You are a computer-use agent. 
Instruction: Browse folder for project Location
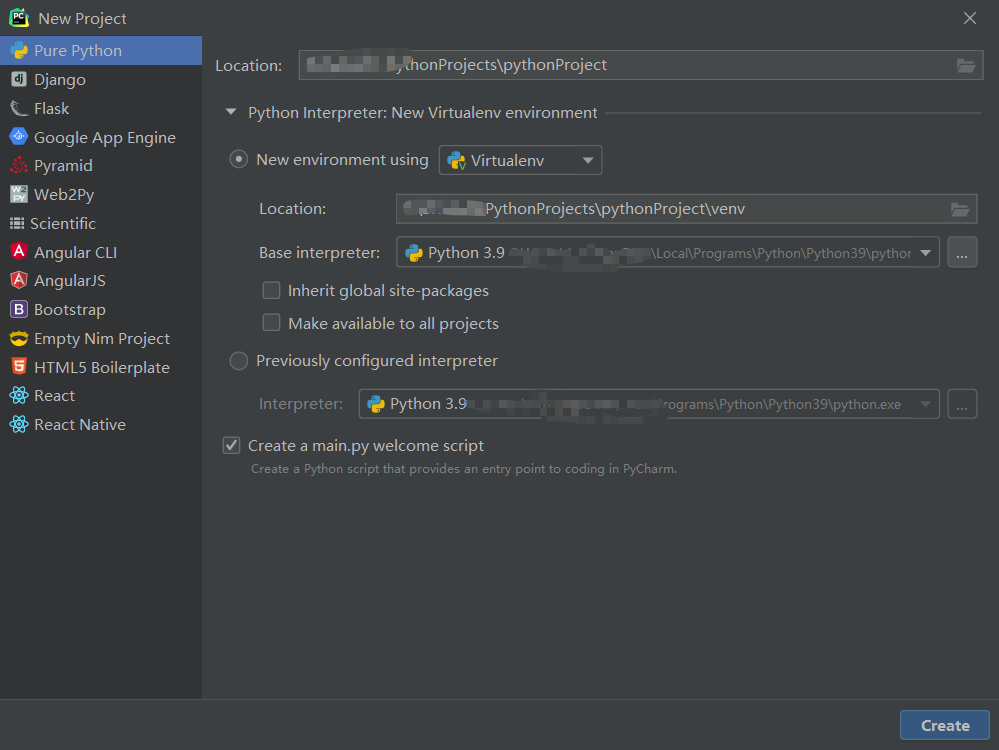coord(966,65)
